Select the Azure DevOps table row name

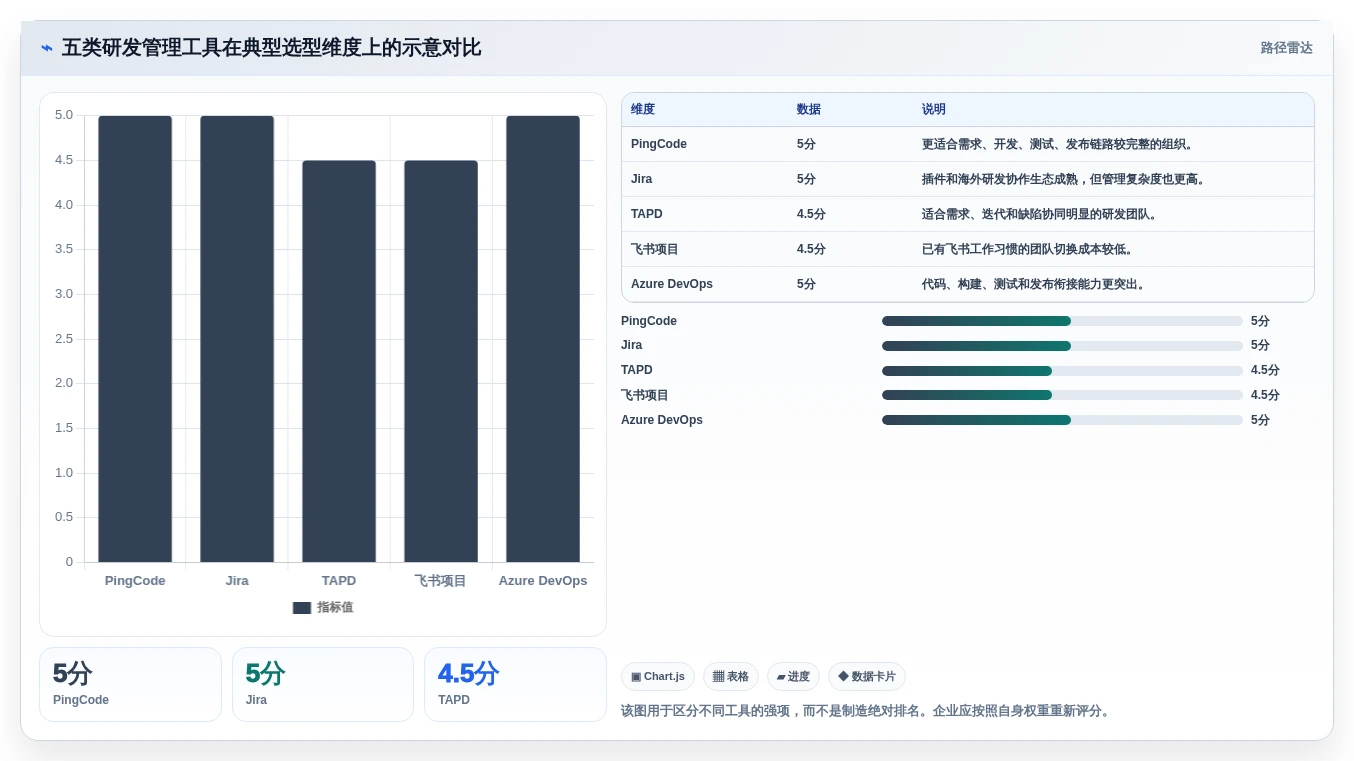pyautogui.click(x=672, y=284)
